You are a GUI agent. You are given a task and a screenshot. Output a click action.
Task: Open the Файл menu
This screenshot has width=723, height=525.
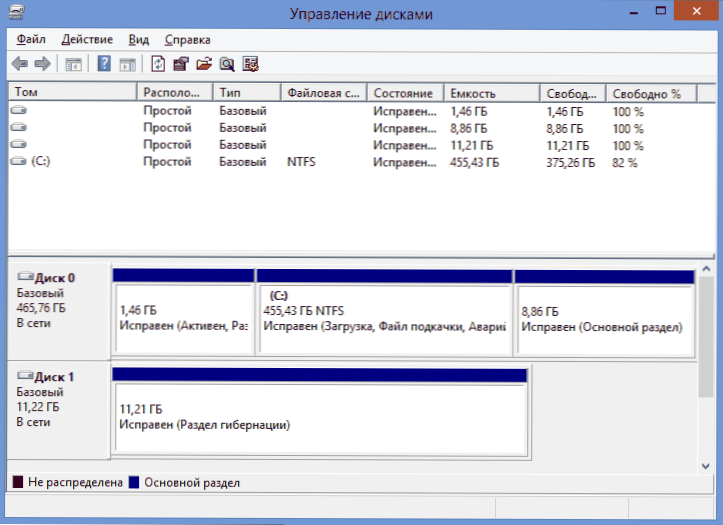pyautogui.click(x=31, y=39)
